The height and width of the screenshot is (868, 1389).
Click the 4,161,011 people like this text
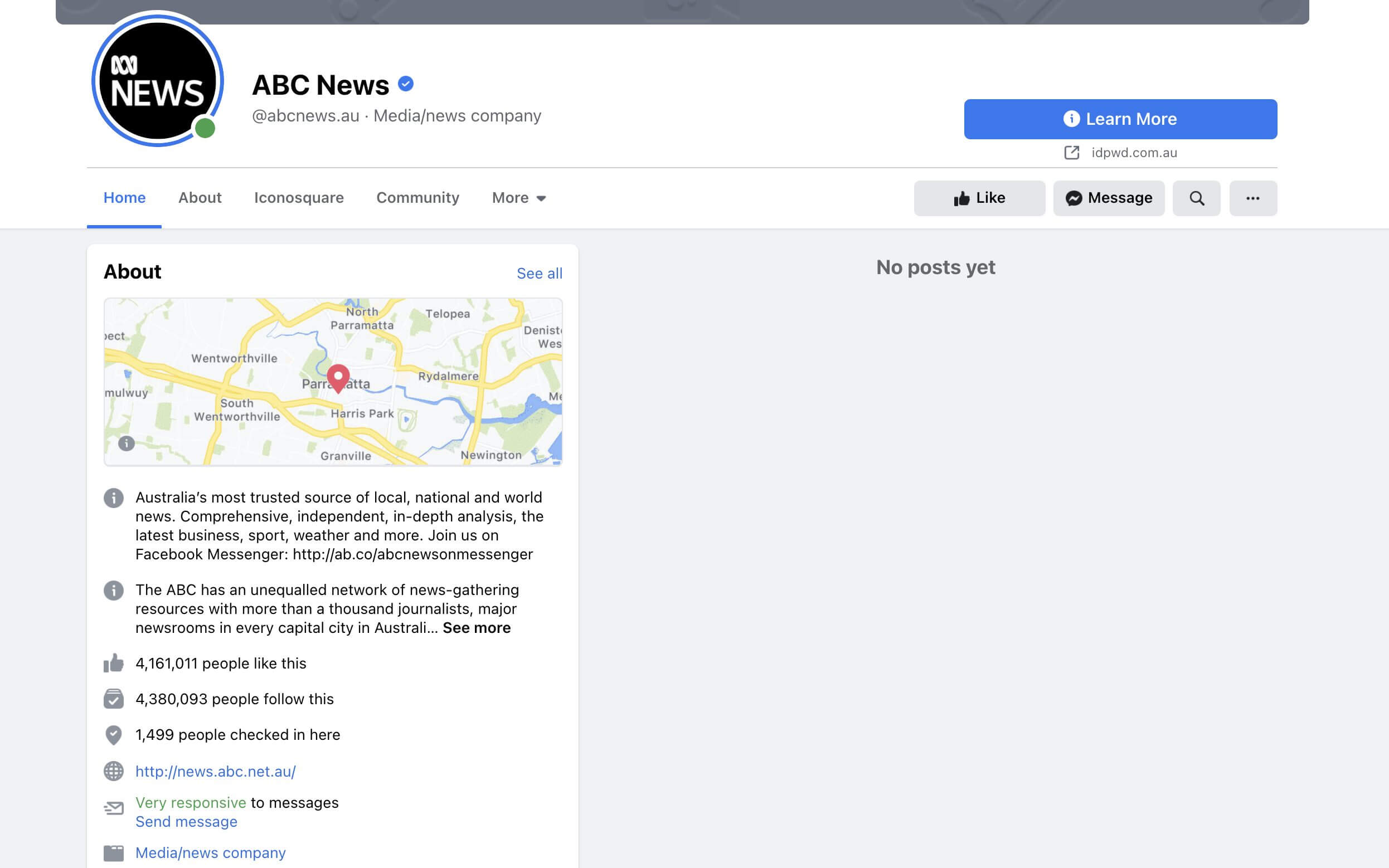pos(221,664)
